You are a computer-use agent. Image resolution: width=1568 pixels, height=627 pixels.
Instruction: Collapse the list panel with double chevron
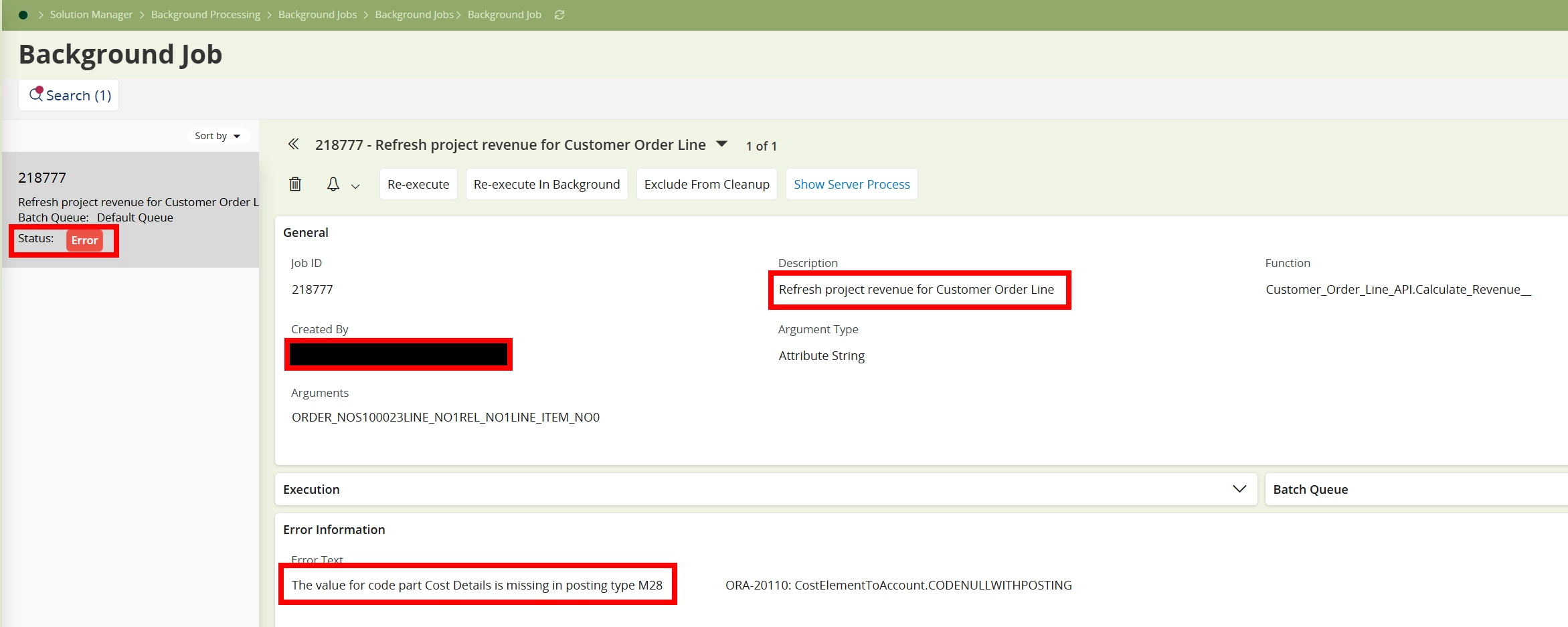pos(293,144)
